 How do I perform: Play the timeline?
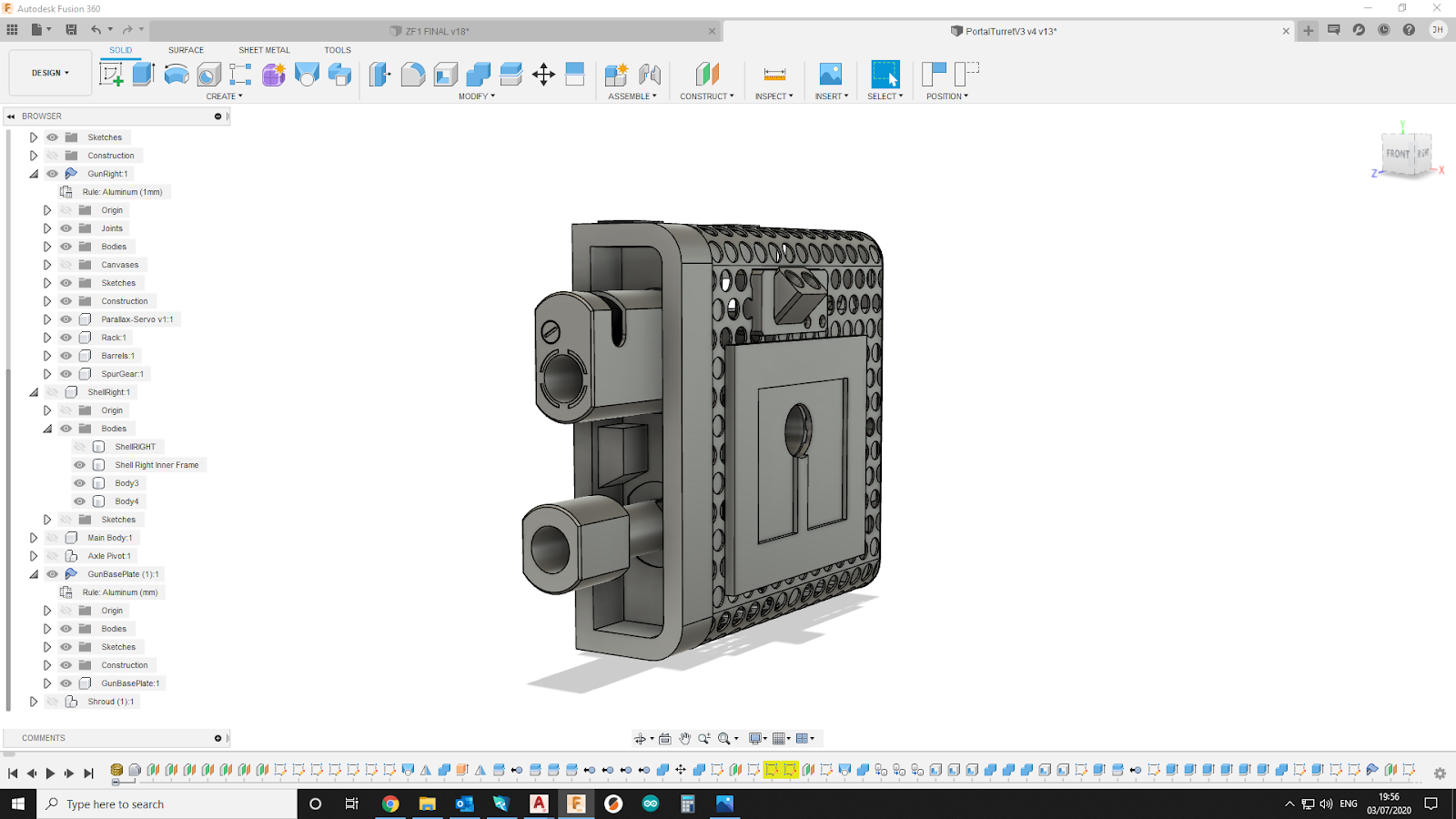pos(50,773)
